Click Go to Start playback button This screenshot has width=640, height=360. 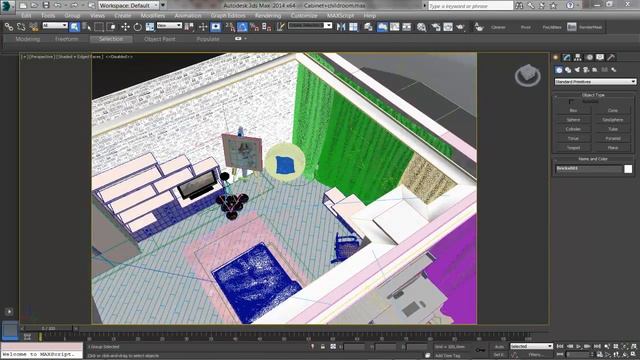pyautogui.click(x=560, y=346)
